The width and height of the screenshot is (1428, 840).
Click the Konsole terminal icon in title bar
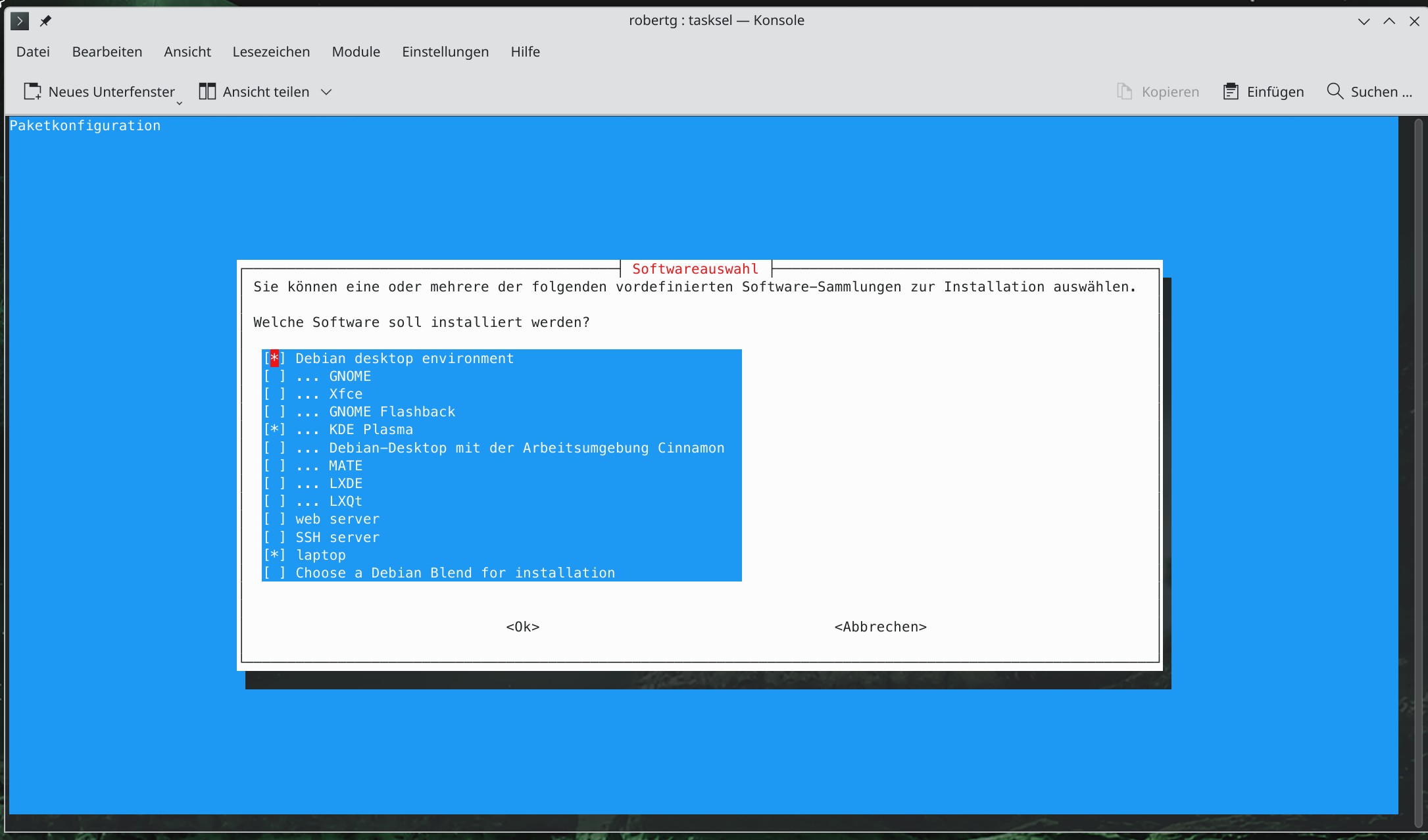click(x=20, y=21)
